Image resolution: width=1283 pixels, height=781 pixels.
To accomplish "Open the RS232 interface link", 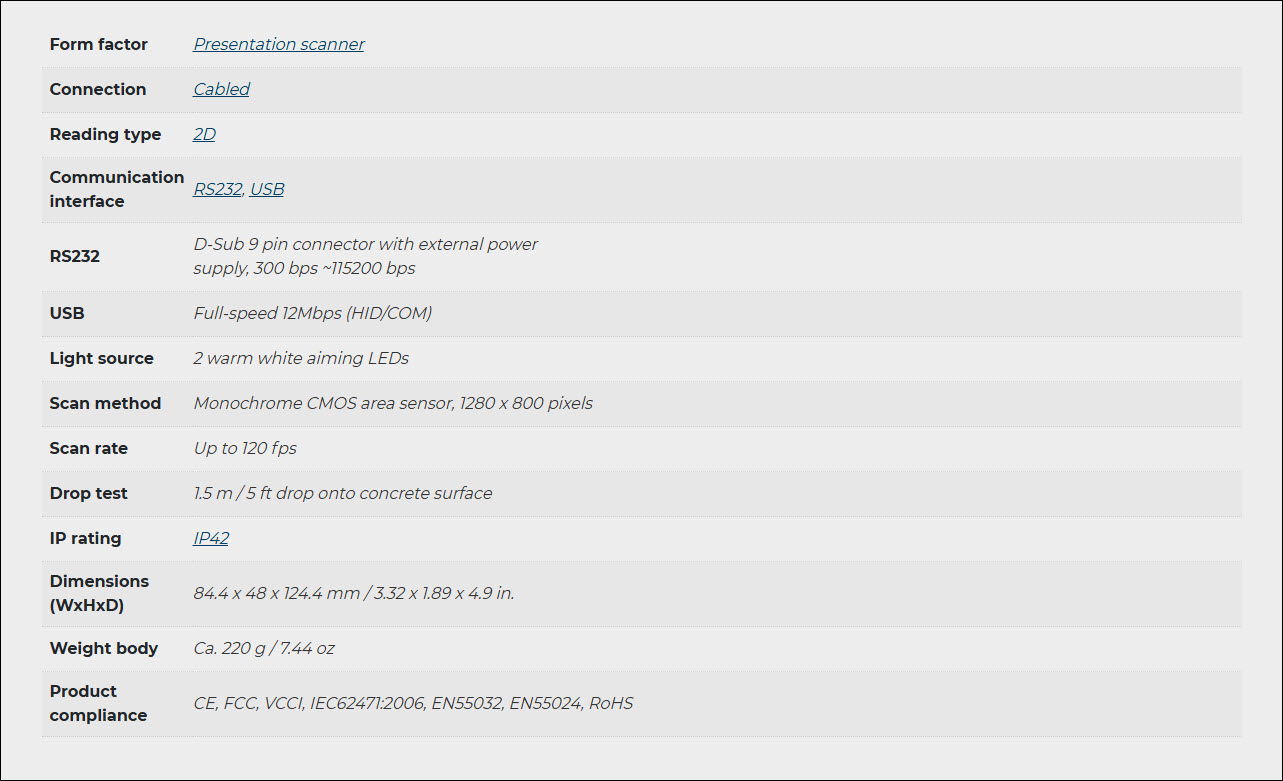I will click(217, 189).
